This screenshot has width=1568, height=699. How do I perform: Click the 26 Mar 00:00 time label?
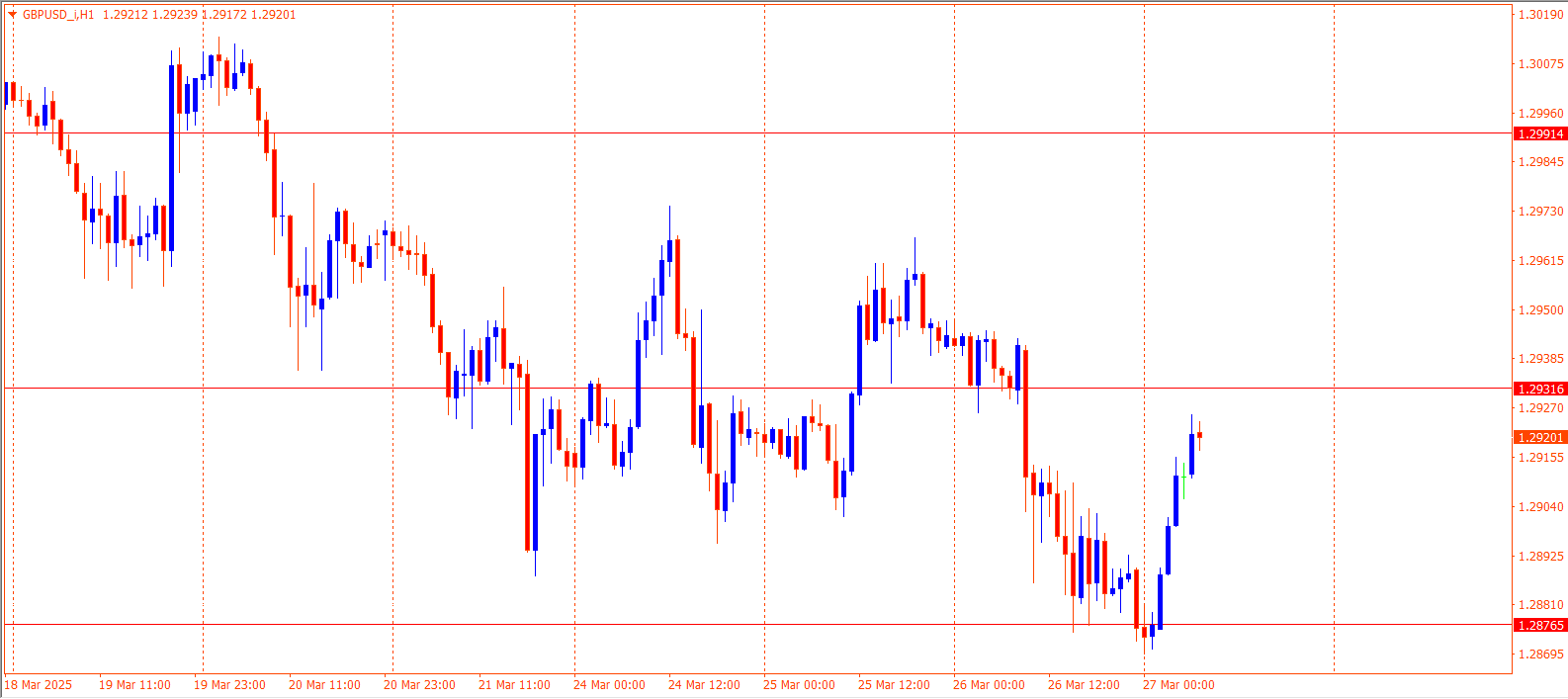pyautogui.click(x=989, y=685)
